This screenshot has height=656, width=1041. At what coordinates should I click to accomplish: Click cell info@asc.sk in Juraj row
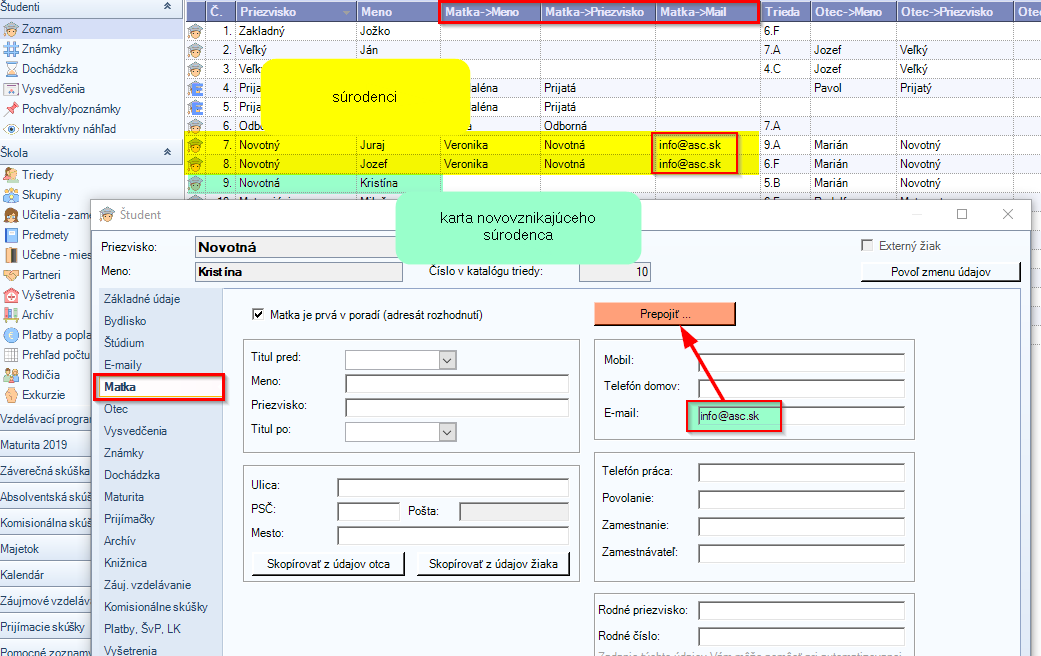point(708,145)
